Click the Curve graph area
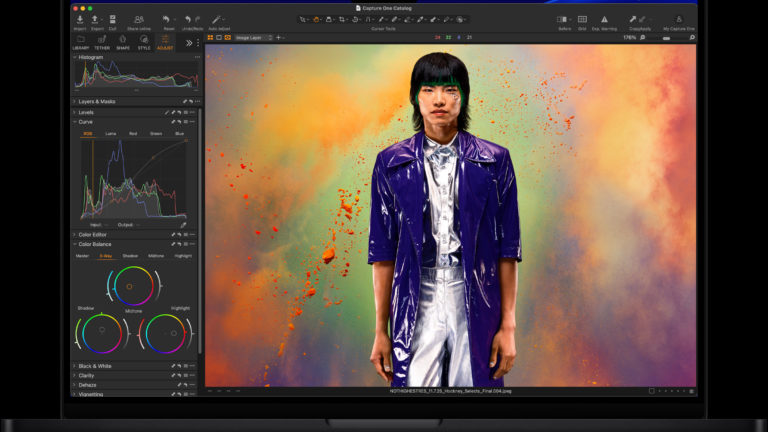 click(x=134, y=178)
